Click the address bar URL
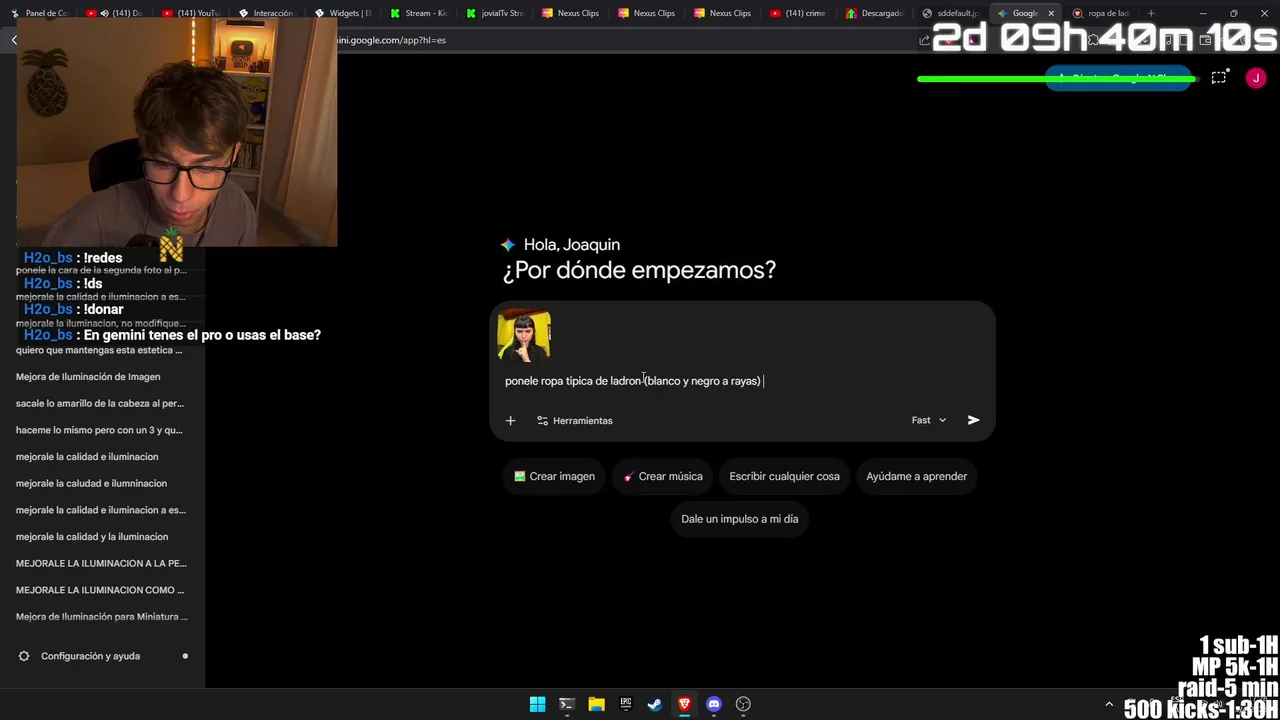The image size is (1280, 720). pos(392,40)
